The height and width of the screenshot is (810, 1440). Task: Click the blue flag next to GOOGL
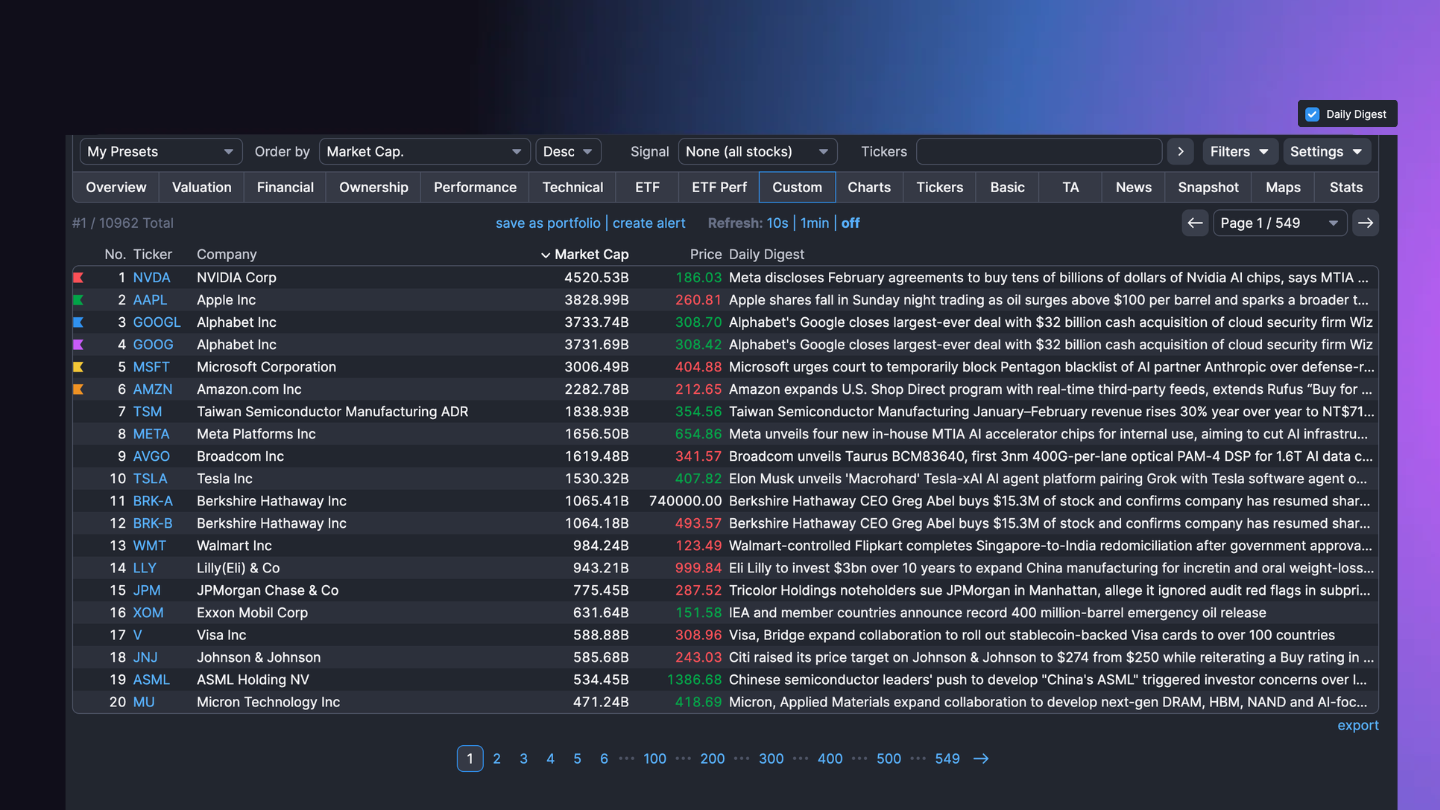tap(78, 323)
